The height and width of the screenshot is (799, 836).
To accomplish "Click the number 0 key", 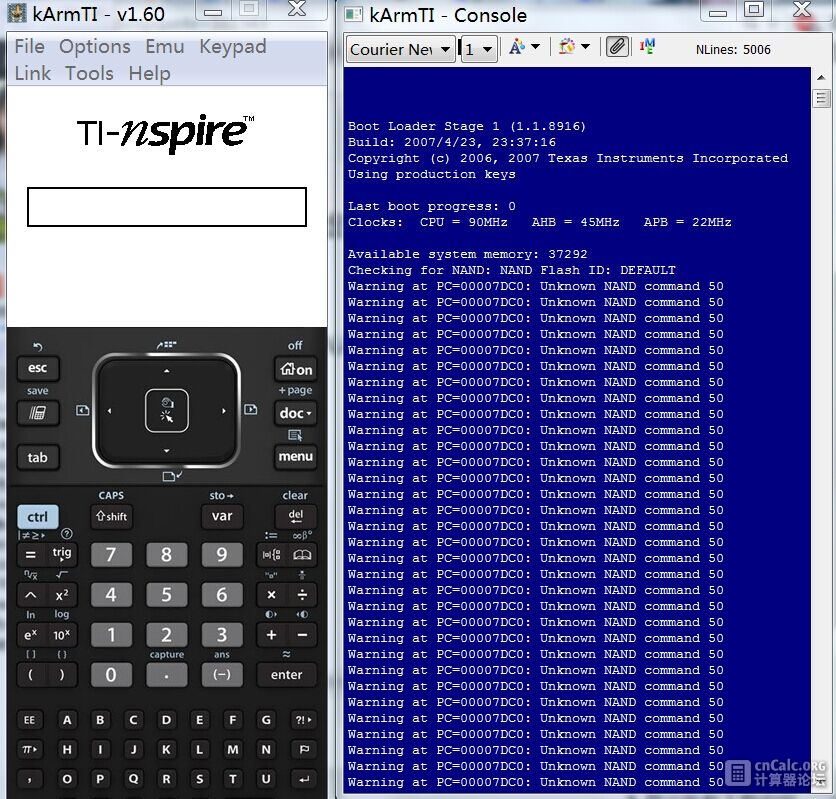I will click(x=111, y=675).
